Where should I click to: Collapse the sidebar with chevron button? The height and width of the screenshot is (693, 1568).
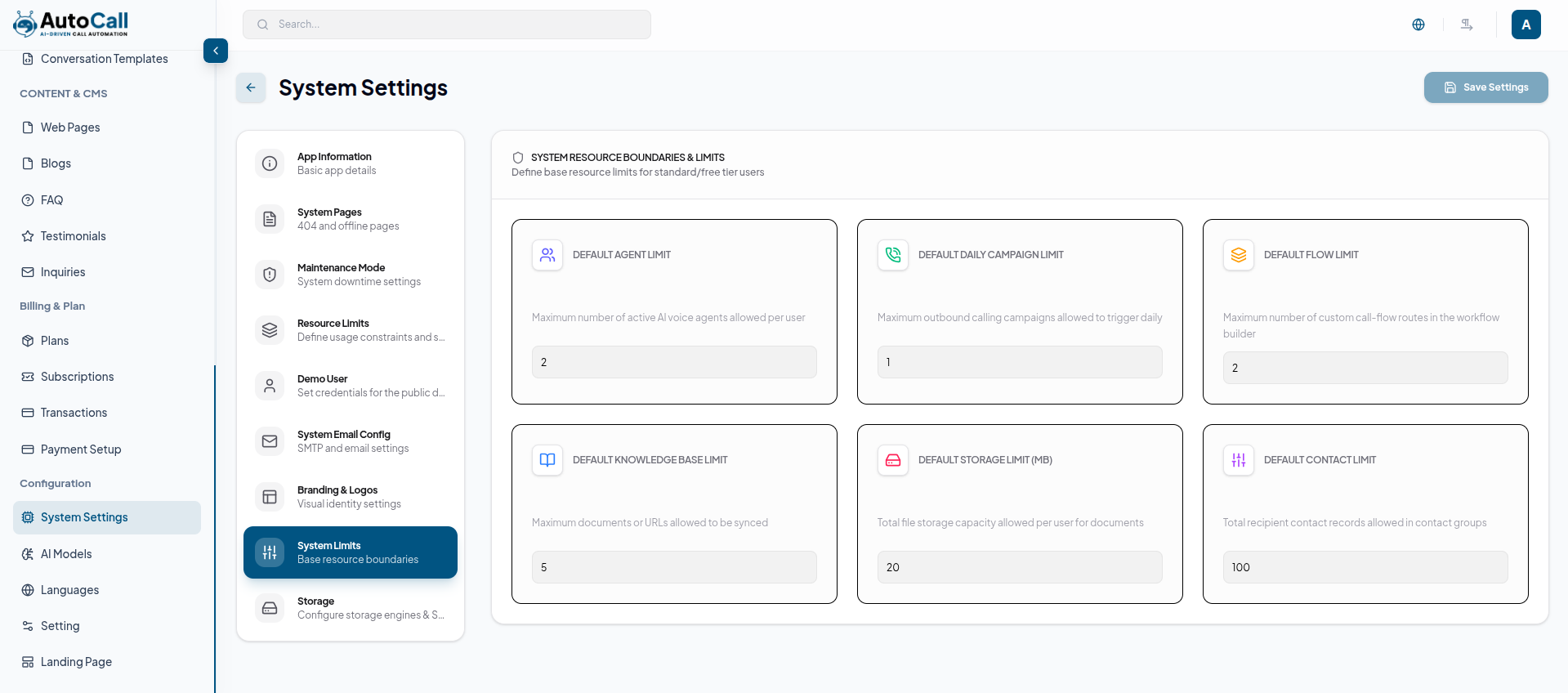click(216, 51)
